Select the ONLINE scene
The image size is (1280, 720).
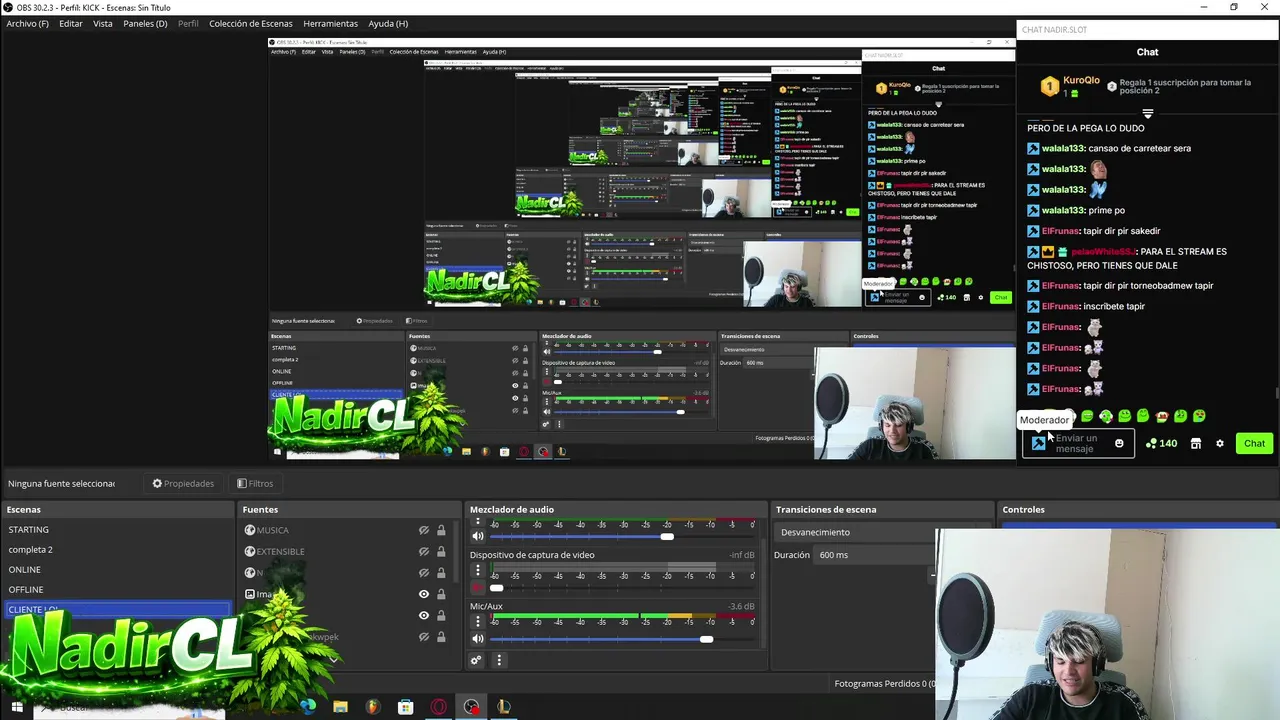[117, 569]
